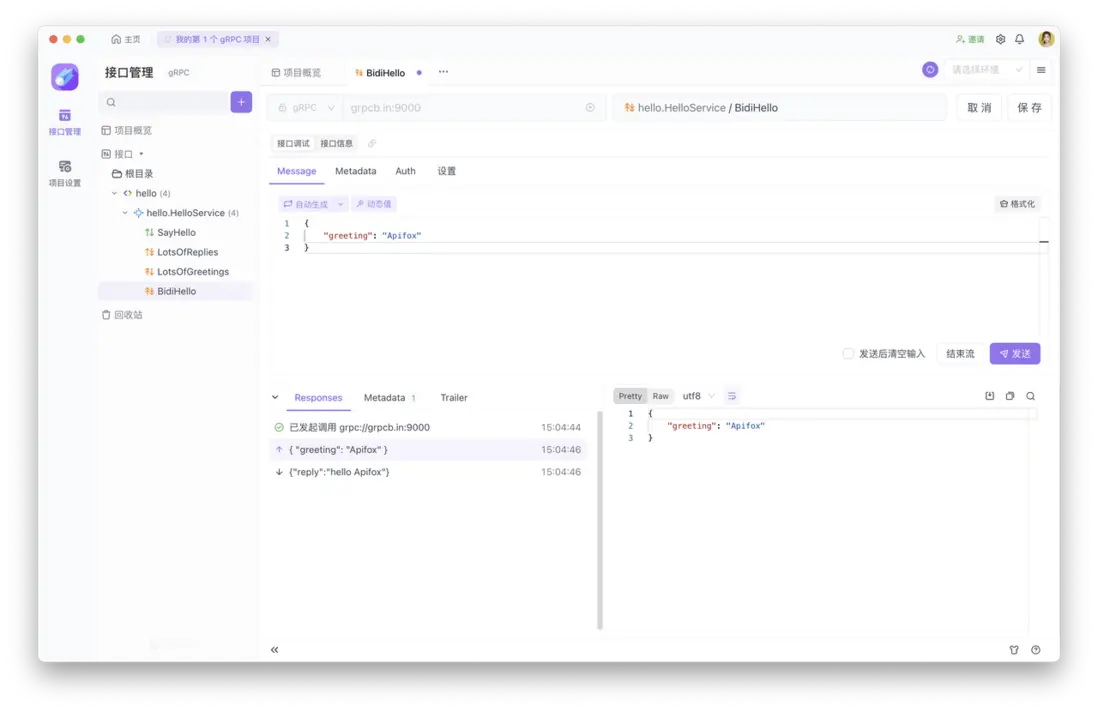Open the 请选择环境 environment dropdown
The height and width of the screenshot is (712, 1098).
[x=987, y=70]
